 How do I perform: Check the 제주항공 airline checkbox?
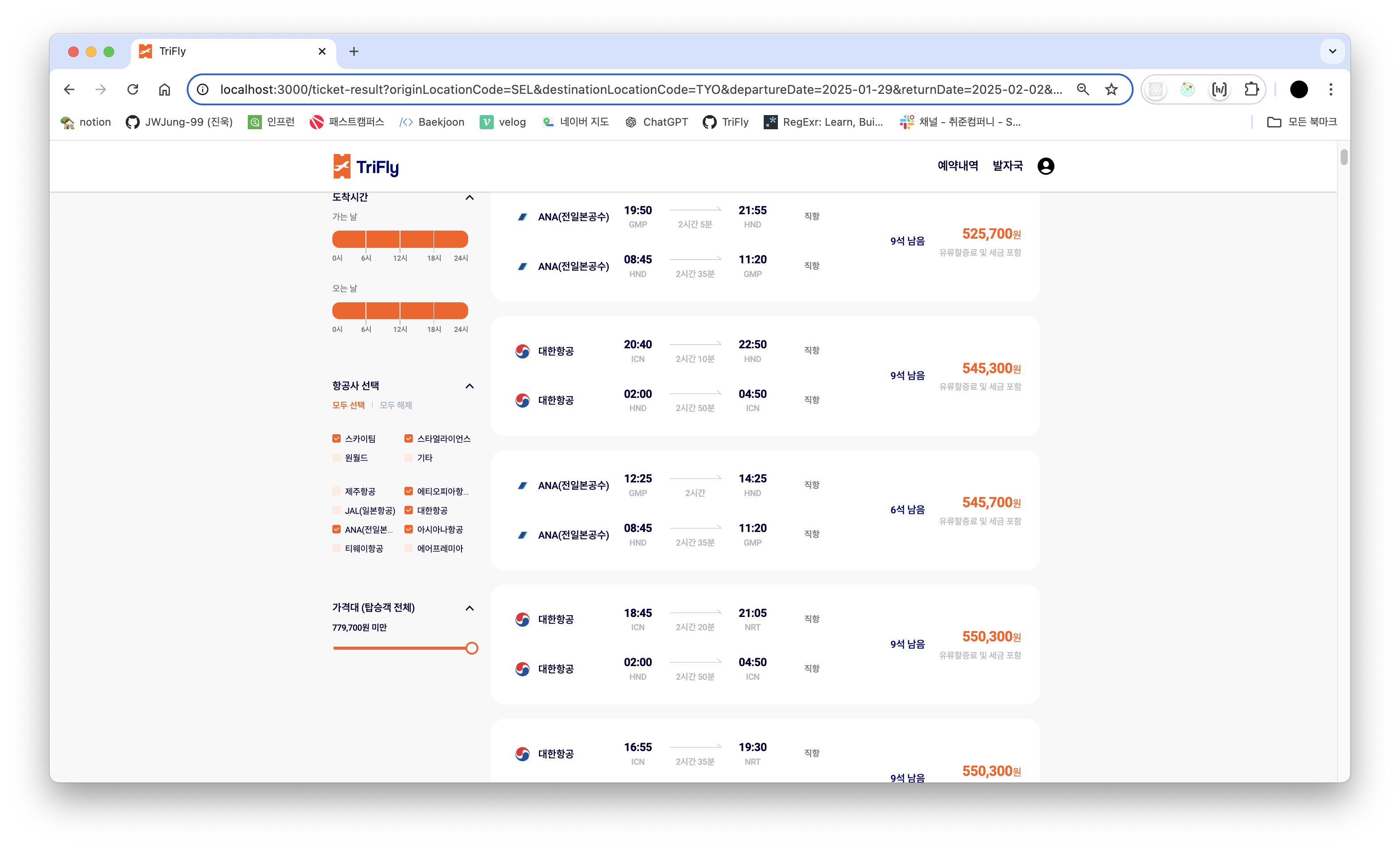pos(336,491)
